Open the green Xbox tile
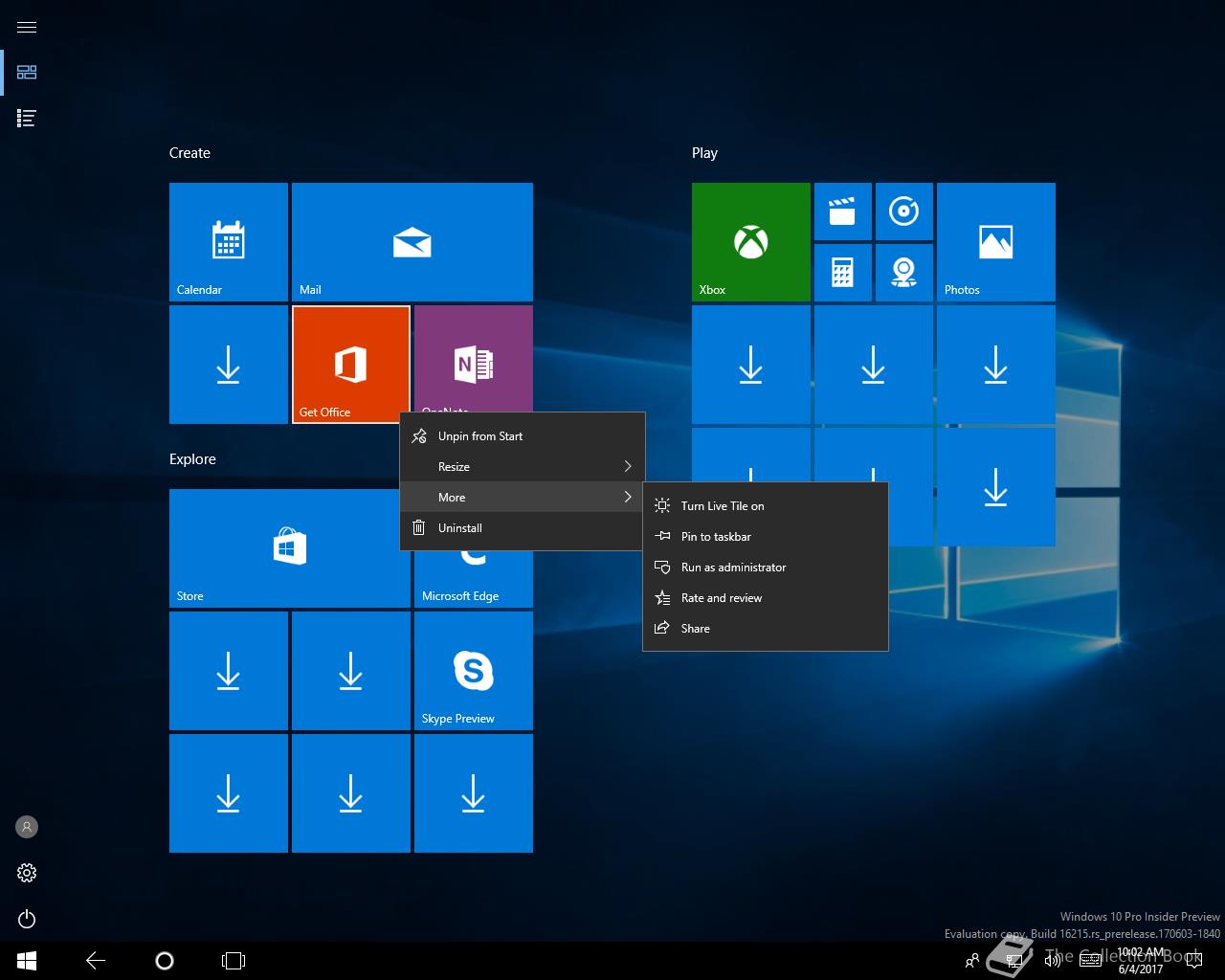 coord(751,242)
